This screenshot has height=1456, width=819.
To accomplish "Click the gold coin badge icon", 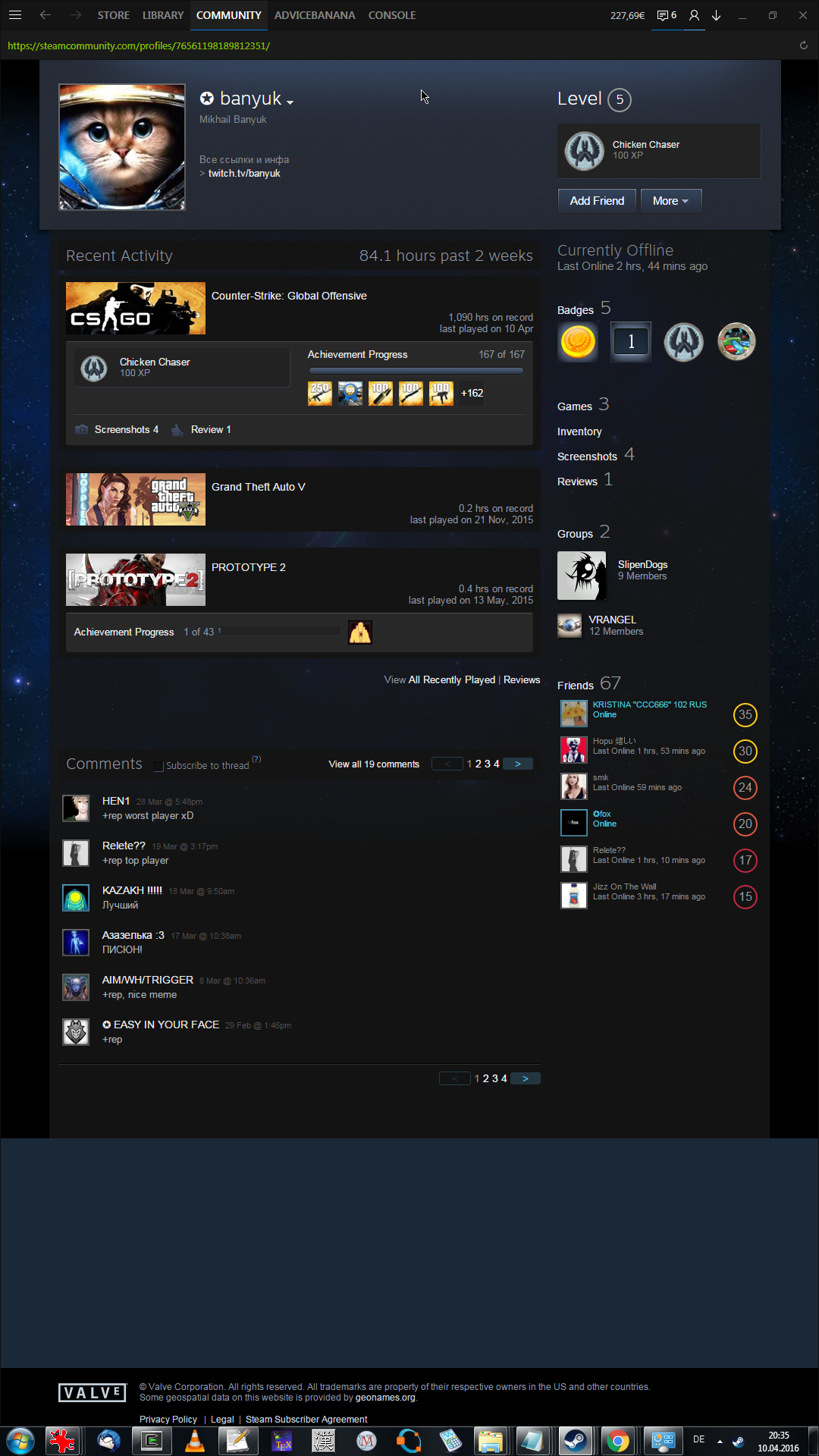I will 578,342.
